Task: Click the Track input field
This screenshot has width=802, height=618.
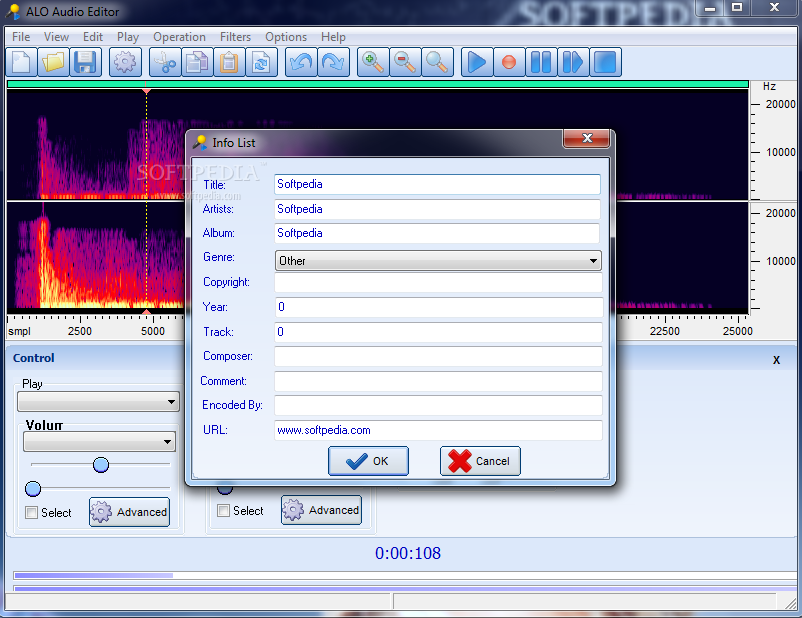Action: 438,332
